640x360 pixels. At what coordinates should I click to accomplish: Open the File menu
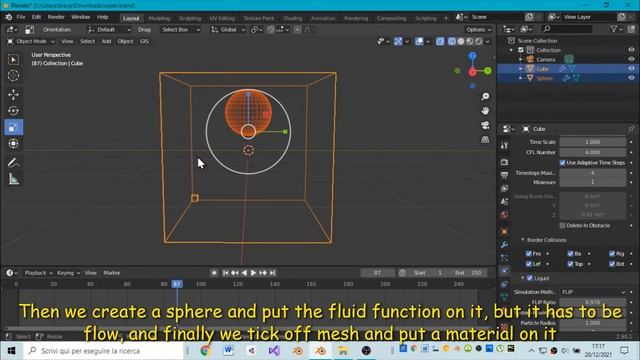click(x=21, y=17)
